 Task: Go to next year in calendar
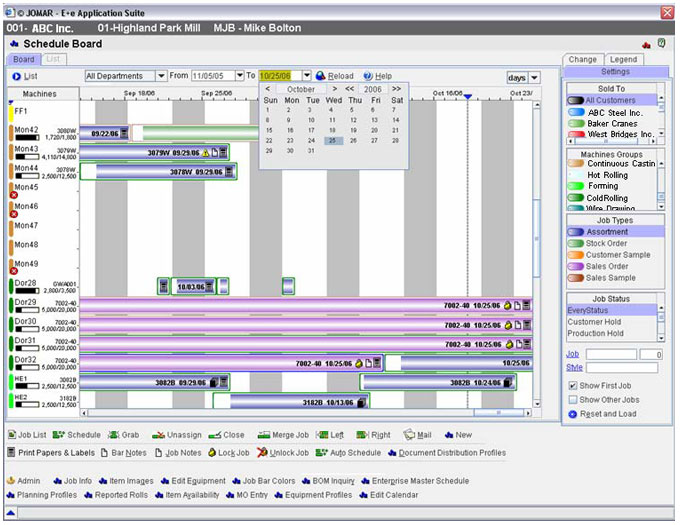396,89
